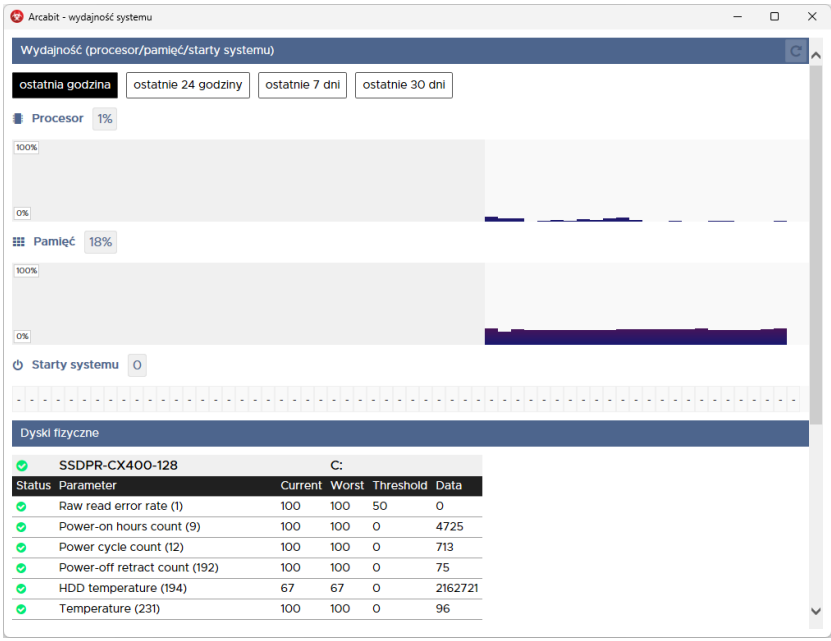This screenshot has width=831, height=641.
Task: Click status icon for Power cycle count
Action: click(x=21, y=547)
